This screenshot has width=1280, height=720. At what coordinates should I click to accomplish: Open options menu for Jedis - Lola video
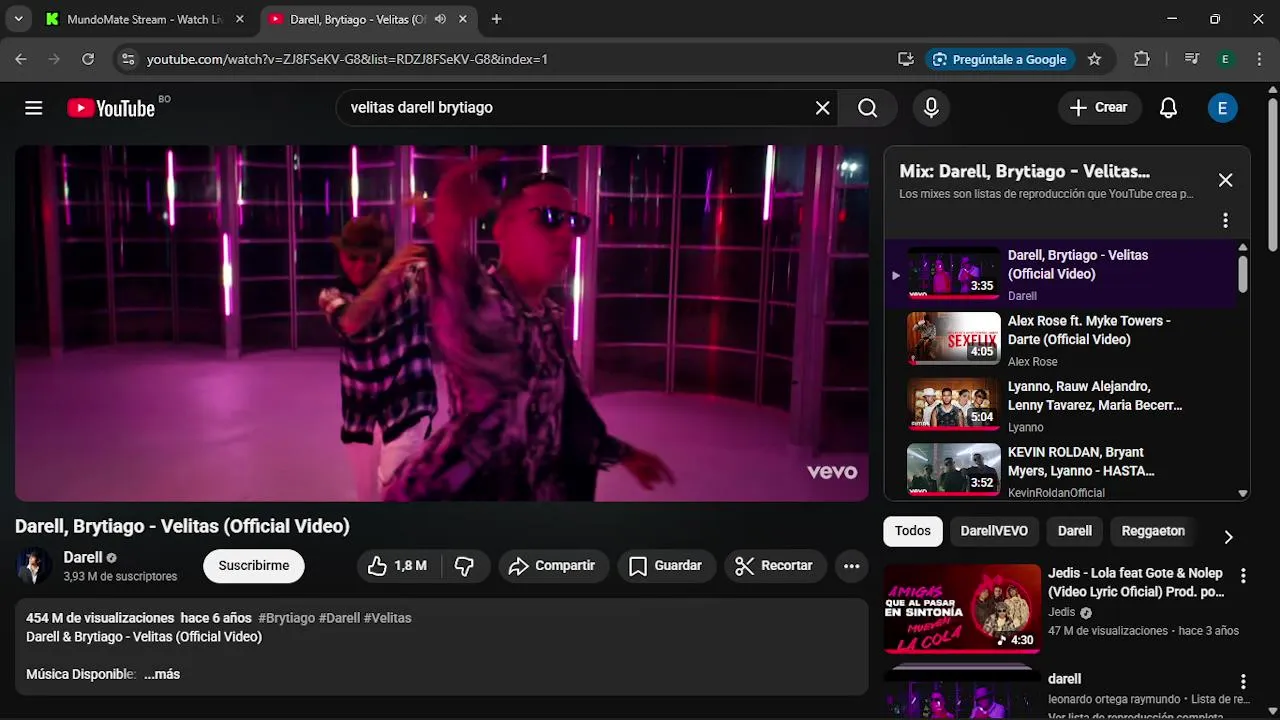1243,576
